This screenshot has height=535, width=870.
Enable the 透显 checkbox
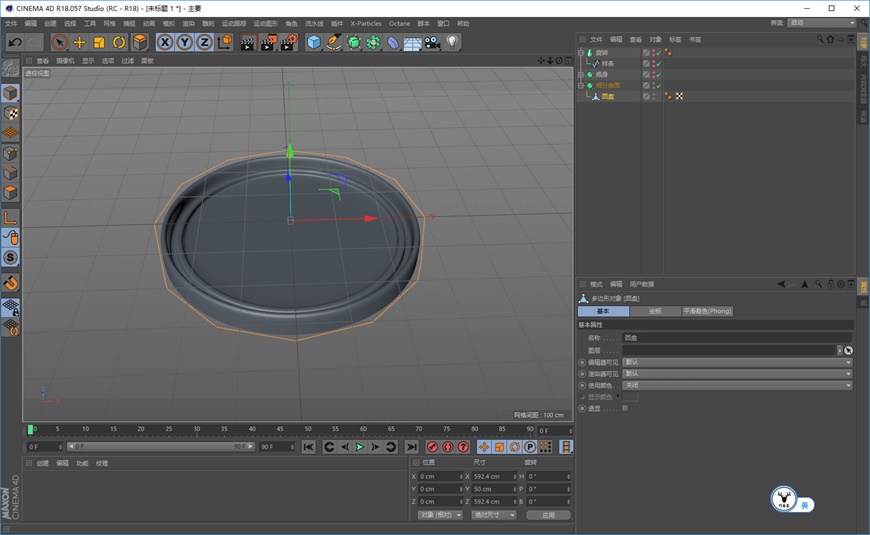click(625, 408)
